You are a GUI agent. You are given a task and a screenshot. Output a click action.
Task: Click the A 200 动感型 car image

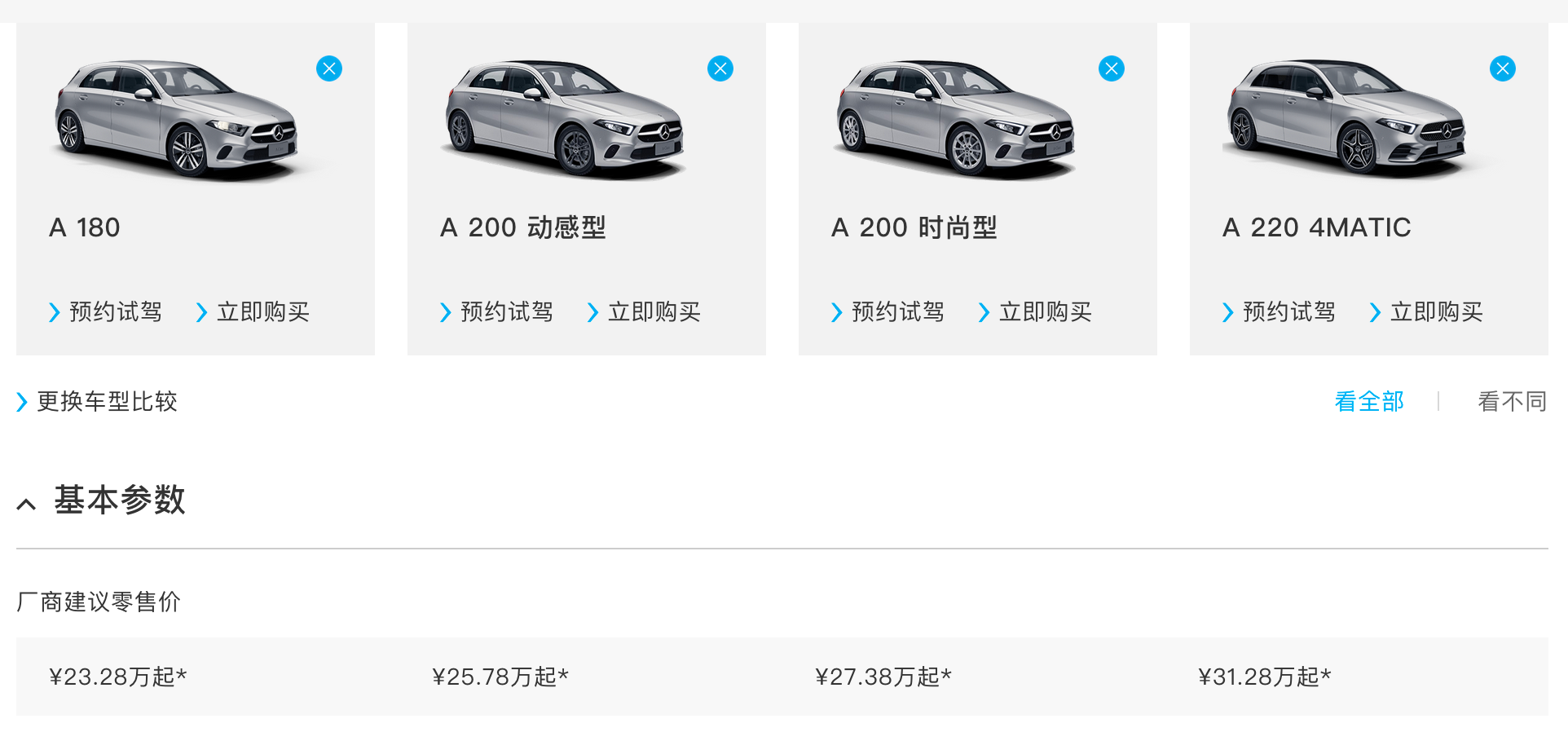[566, 119]
